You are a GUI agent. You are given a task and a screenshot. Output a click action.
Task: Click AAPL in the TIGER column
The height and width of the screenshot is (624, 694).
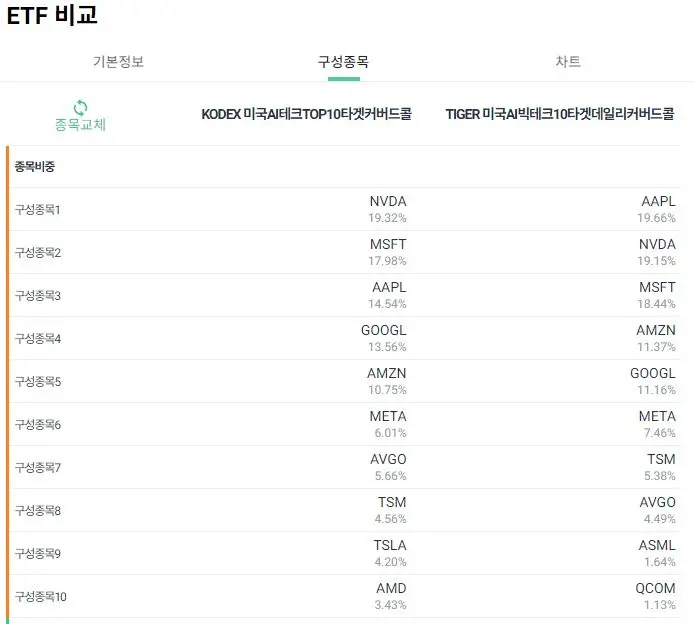click(659, 201)
